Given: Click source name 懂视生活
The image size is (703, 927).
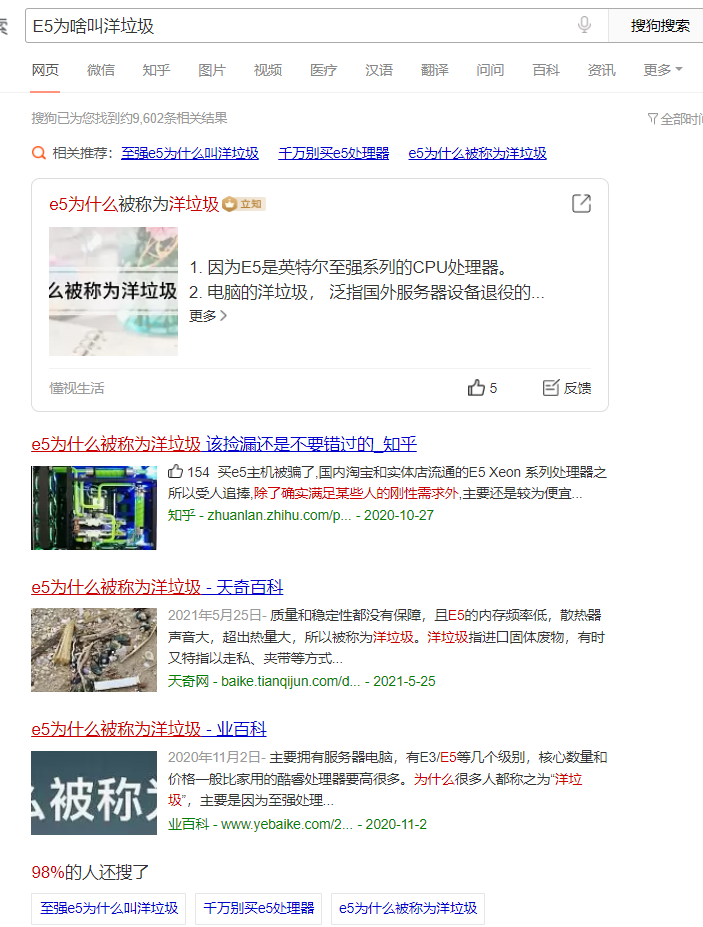Looking at the screenshot, I should [77, 388].
